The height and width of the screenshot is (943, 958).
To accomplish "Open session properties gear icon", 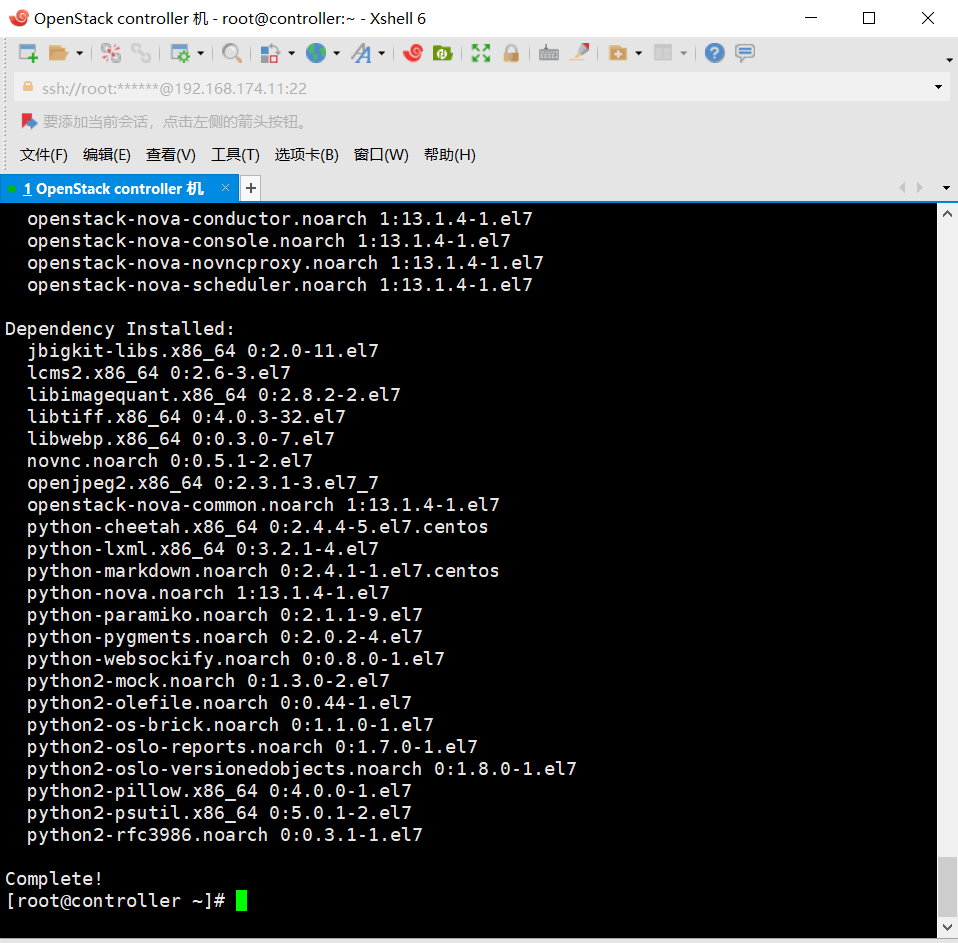I will [x=180, y=53].
